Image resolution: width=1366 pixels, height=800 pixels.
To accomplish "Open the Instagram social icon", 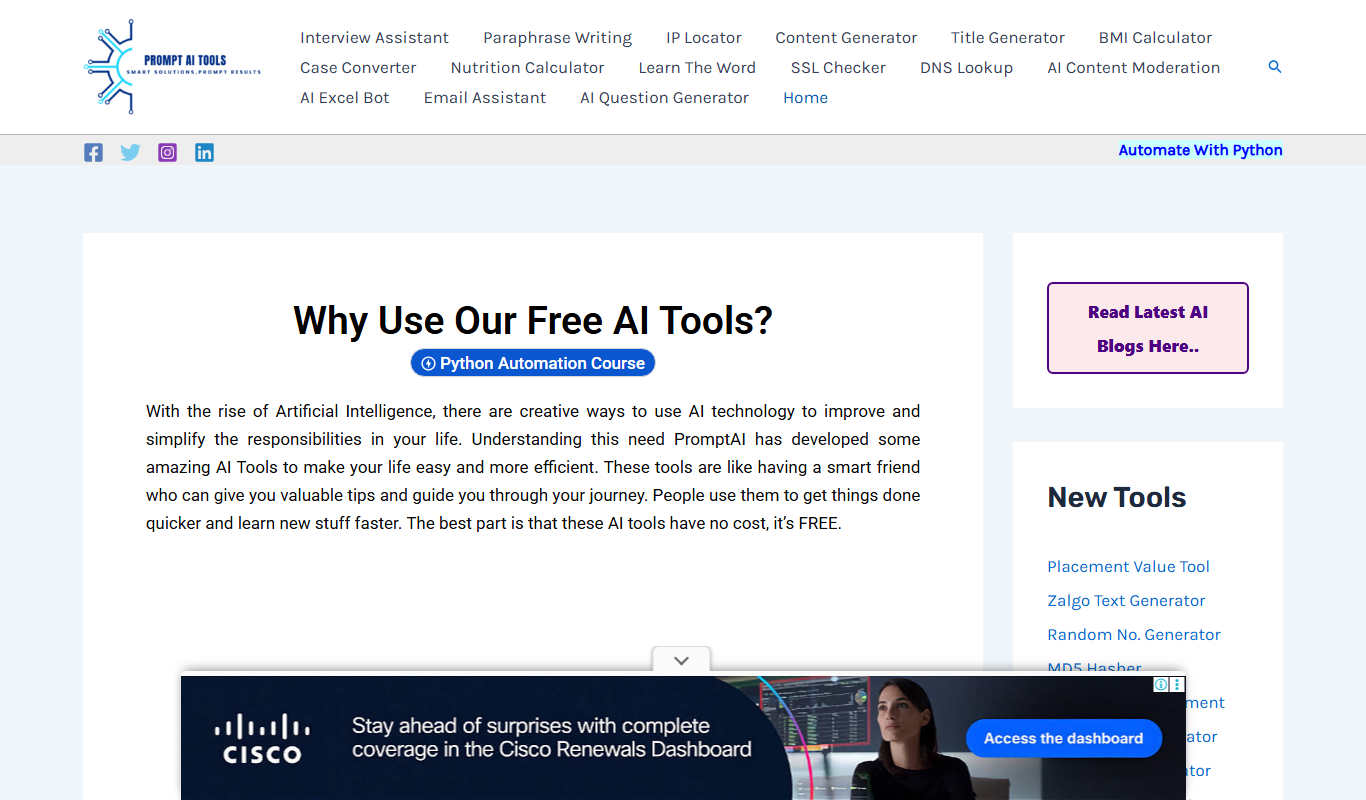I will click(x=167, y=153).
